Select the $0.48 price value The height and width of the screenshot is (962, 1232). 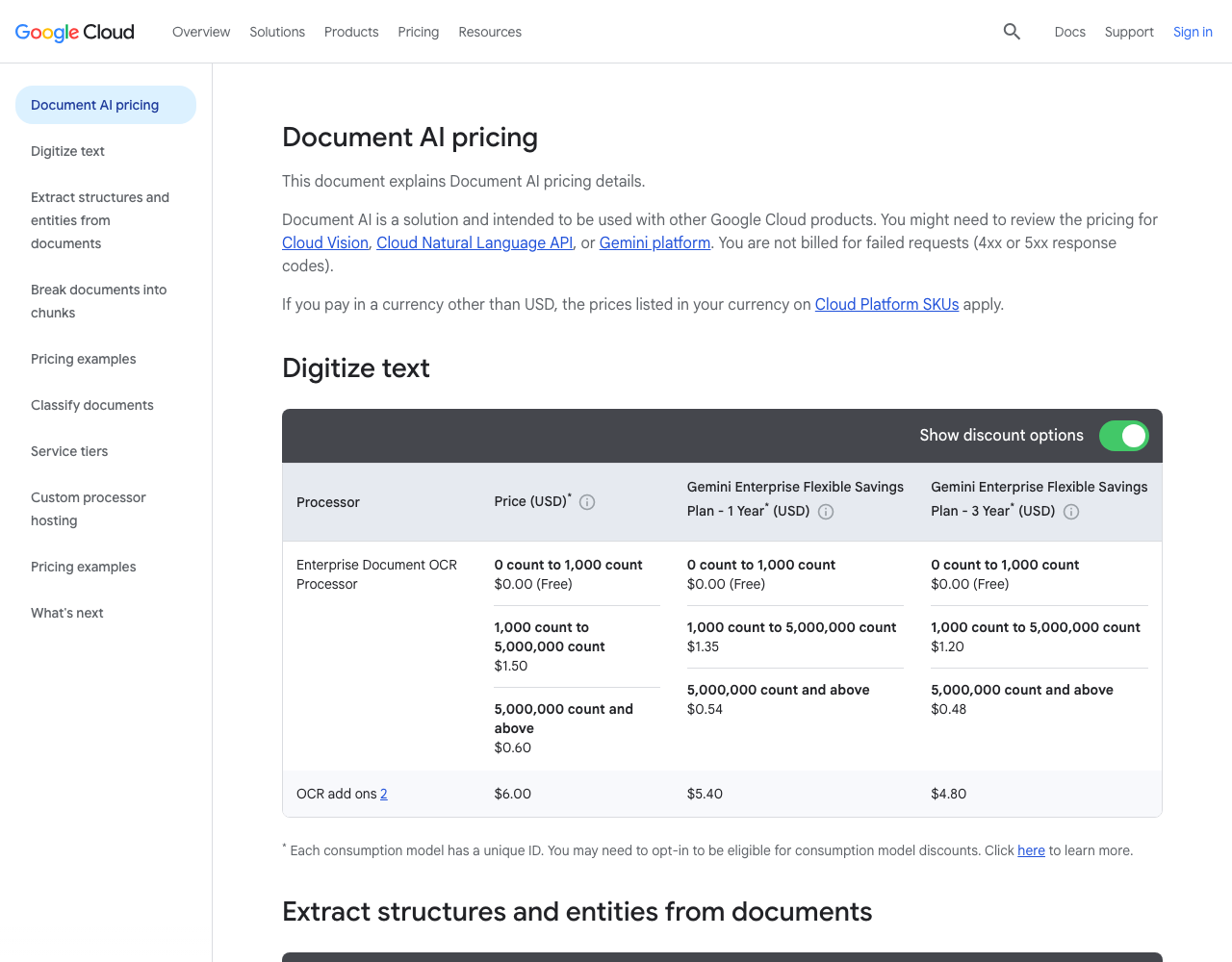[949, 709]
